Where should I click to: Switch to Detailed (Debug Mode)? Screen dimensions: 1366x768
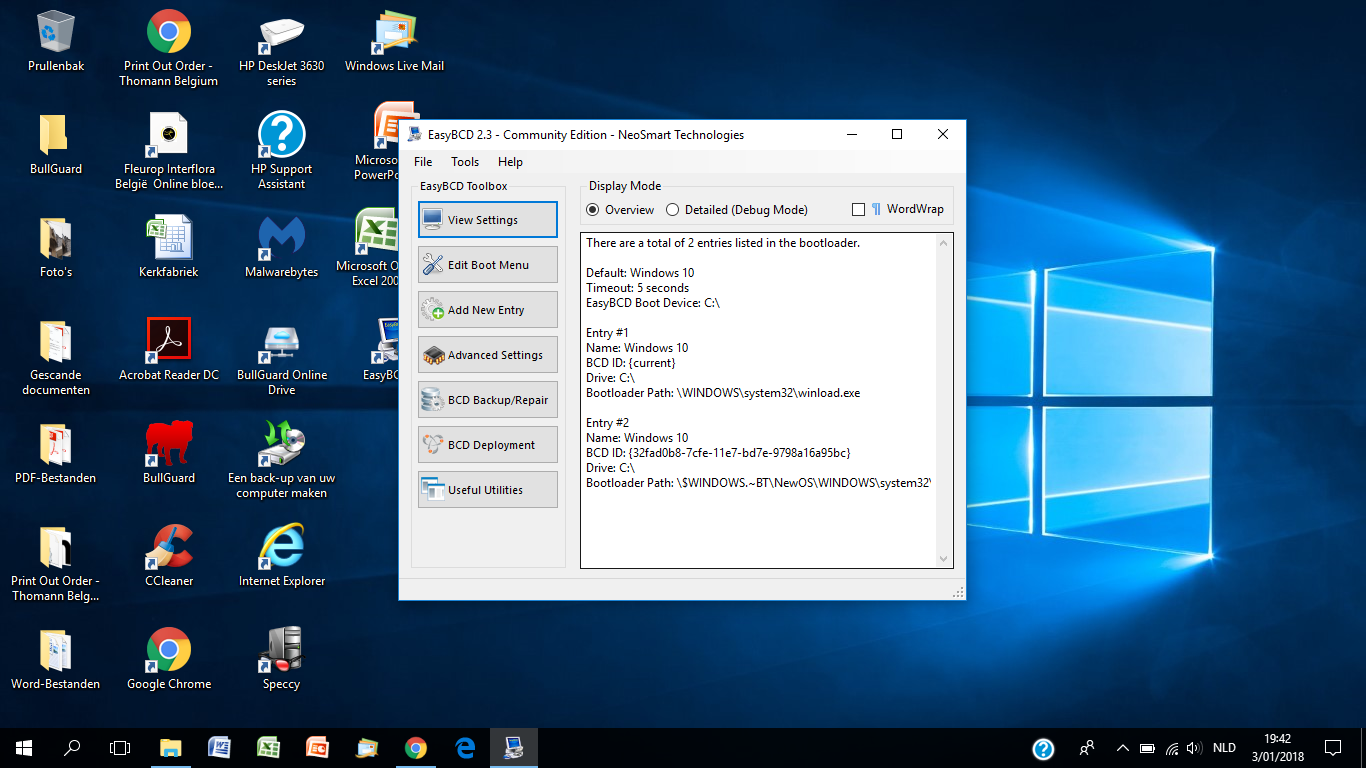(x=673, y=210)
